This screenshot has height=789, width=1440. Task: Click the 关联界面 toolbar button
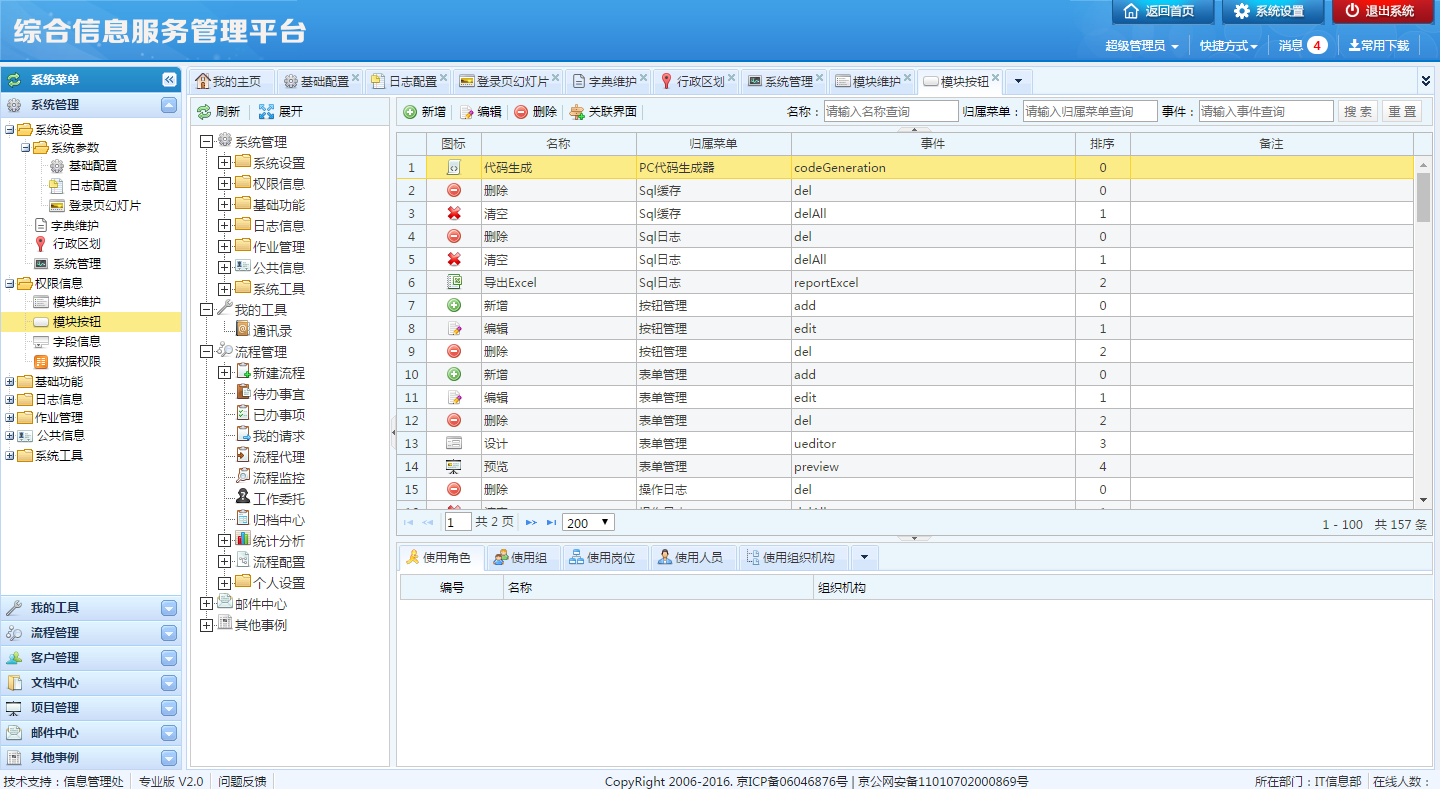tap(603, 112)
